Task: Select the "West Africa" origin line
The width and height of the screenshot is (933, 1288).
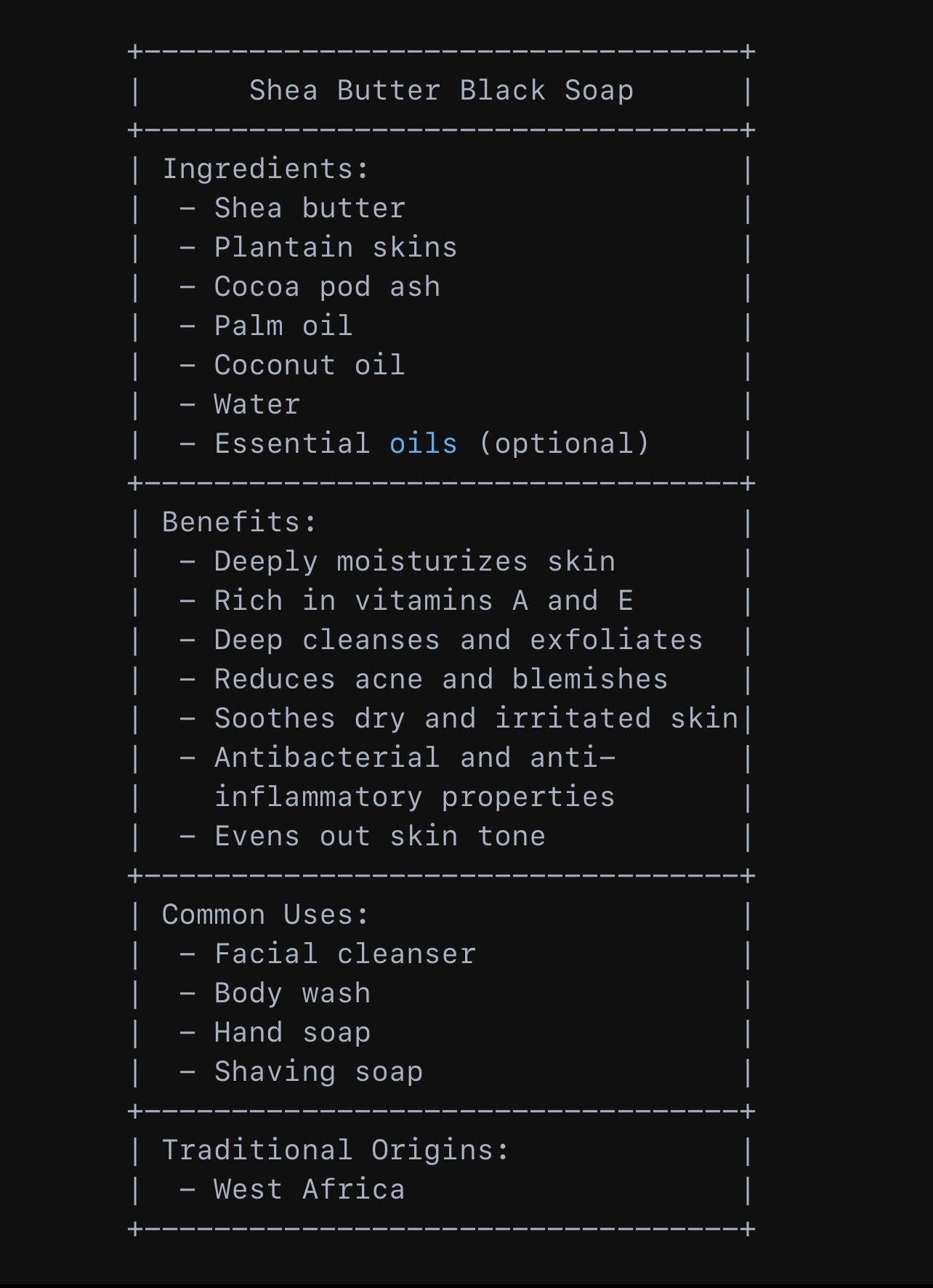Action: pos(310,1190)
